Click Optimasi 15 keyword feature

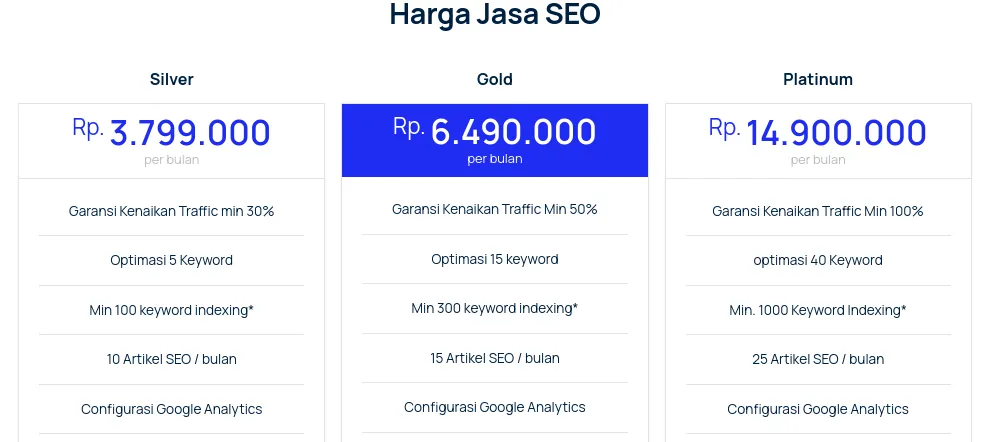(x=494, y=259)
